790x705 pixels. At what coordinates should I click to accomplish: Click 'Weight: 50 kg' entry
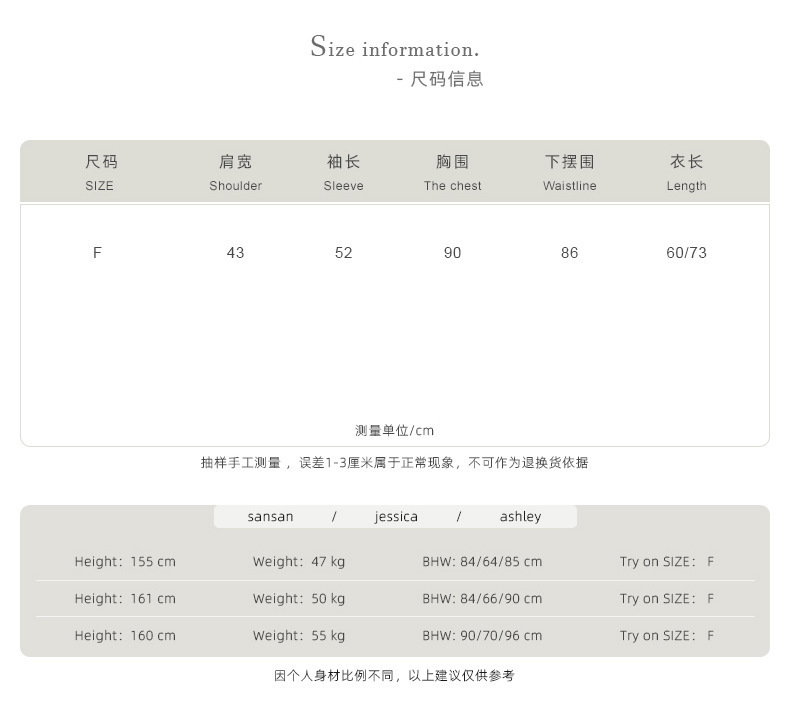299,599
